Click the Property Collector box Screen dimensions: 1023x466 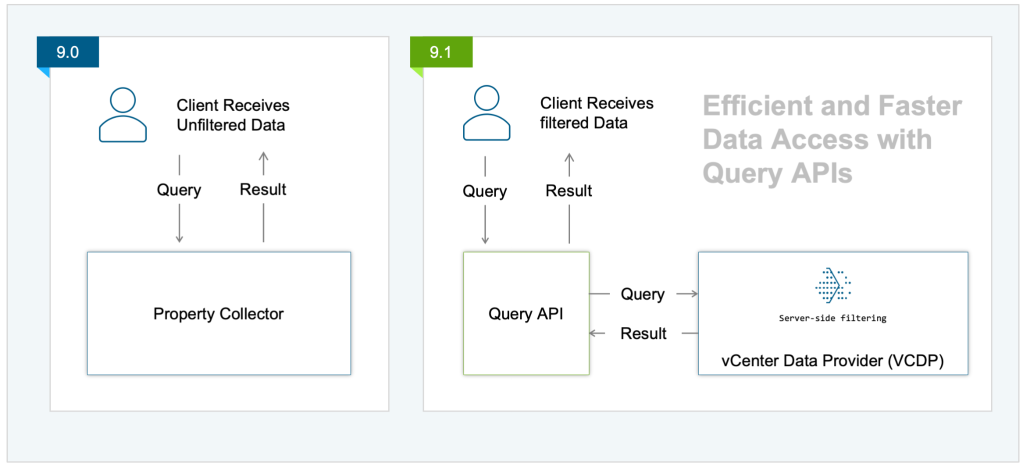point(219,313)
